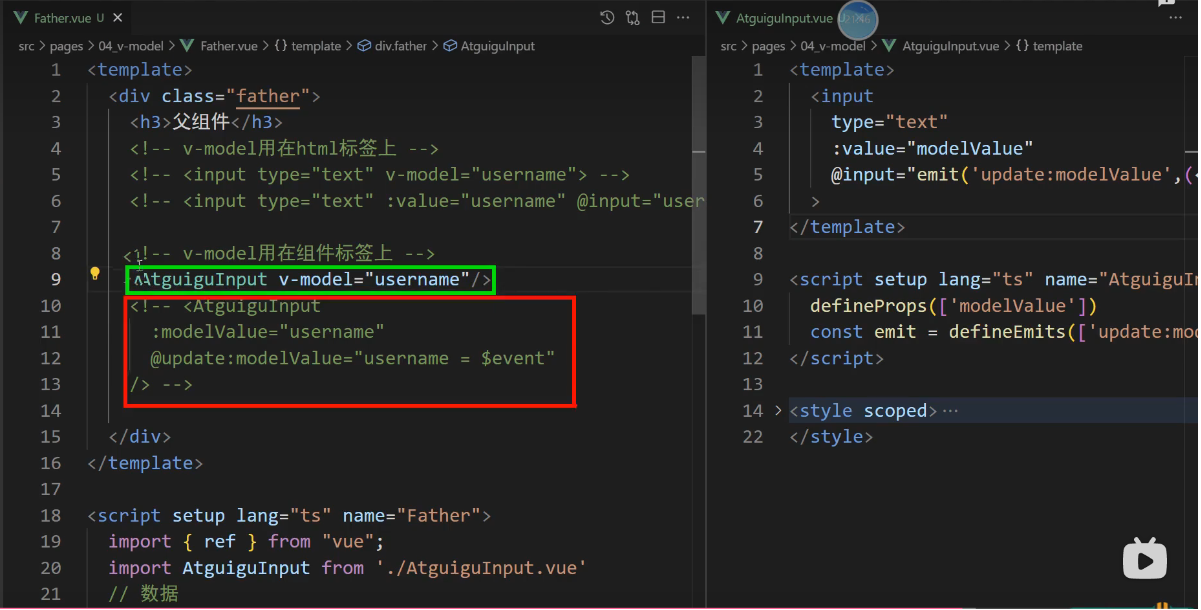This screenshot has height=610, width=1201.
Task: Click the vertical scrollbar of the Father.vue editor
Action: click(x=699, y=185)
